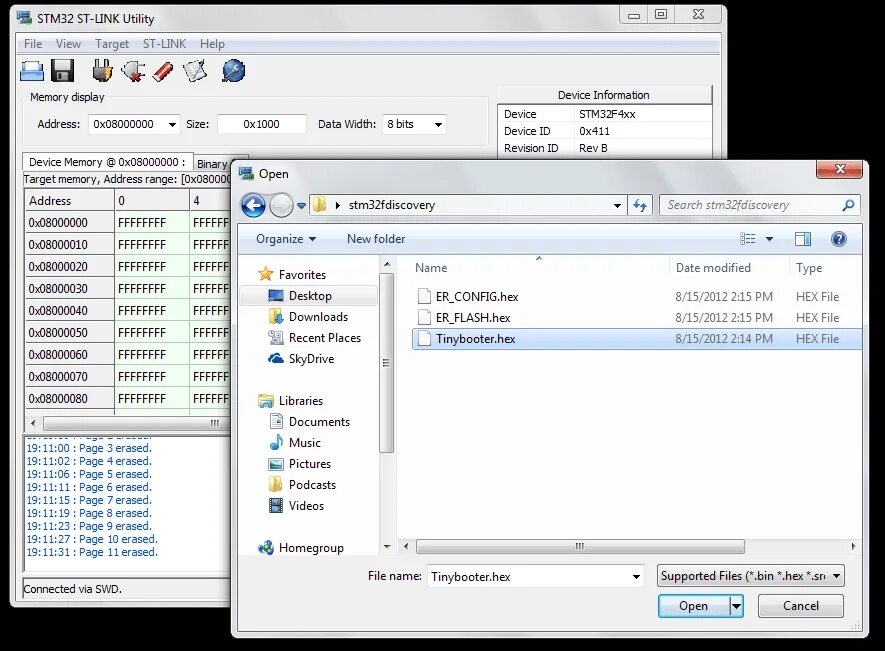Click stm32fdiscovery folder in address bar
Screen dimensions: 885x651
click(392, 206)
